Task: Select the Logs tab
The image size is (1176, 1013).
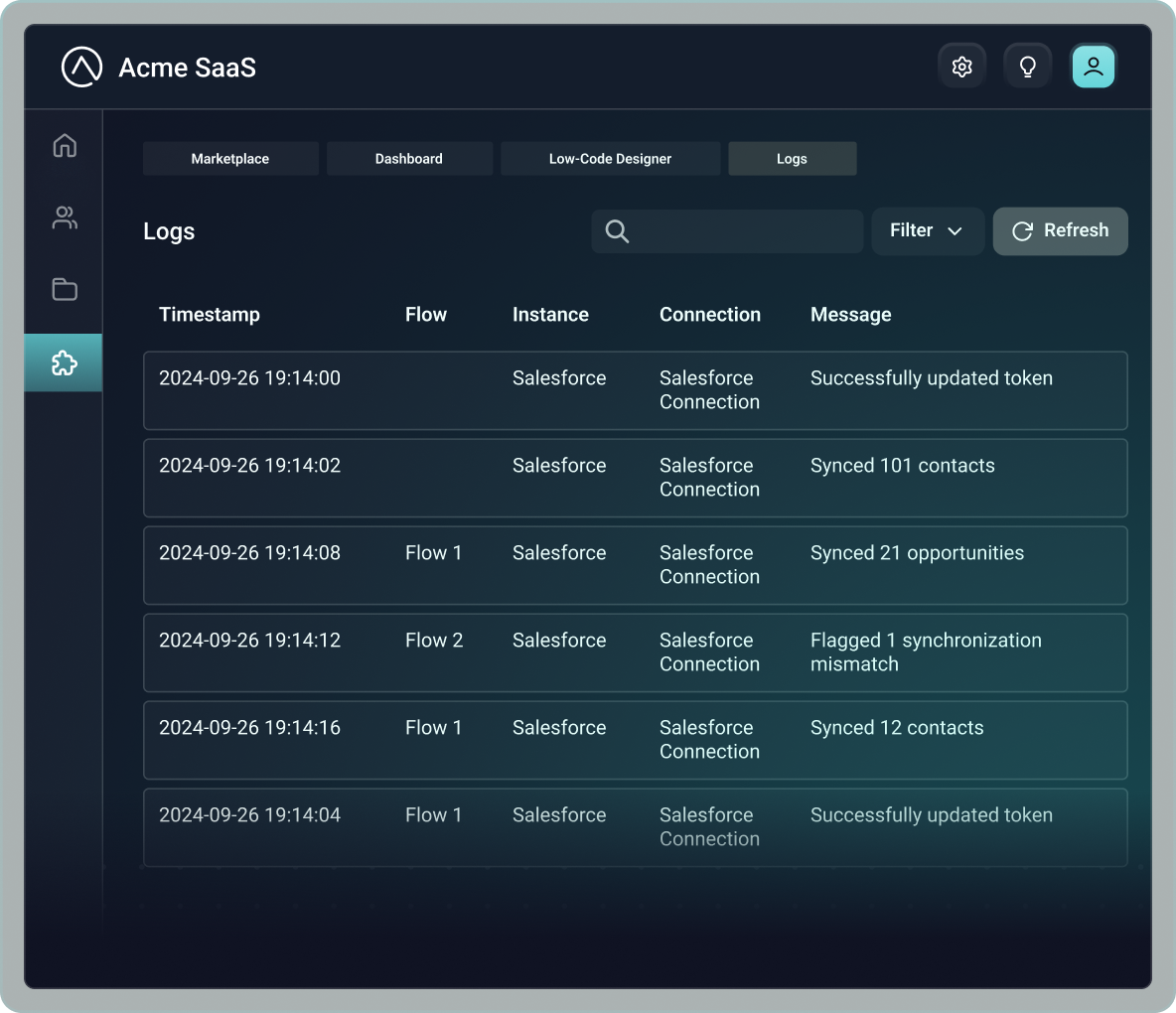Action: tap(792, 158)
